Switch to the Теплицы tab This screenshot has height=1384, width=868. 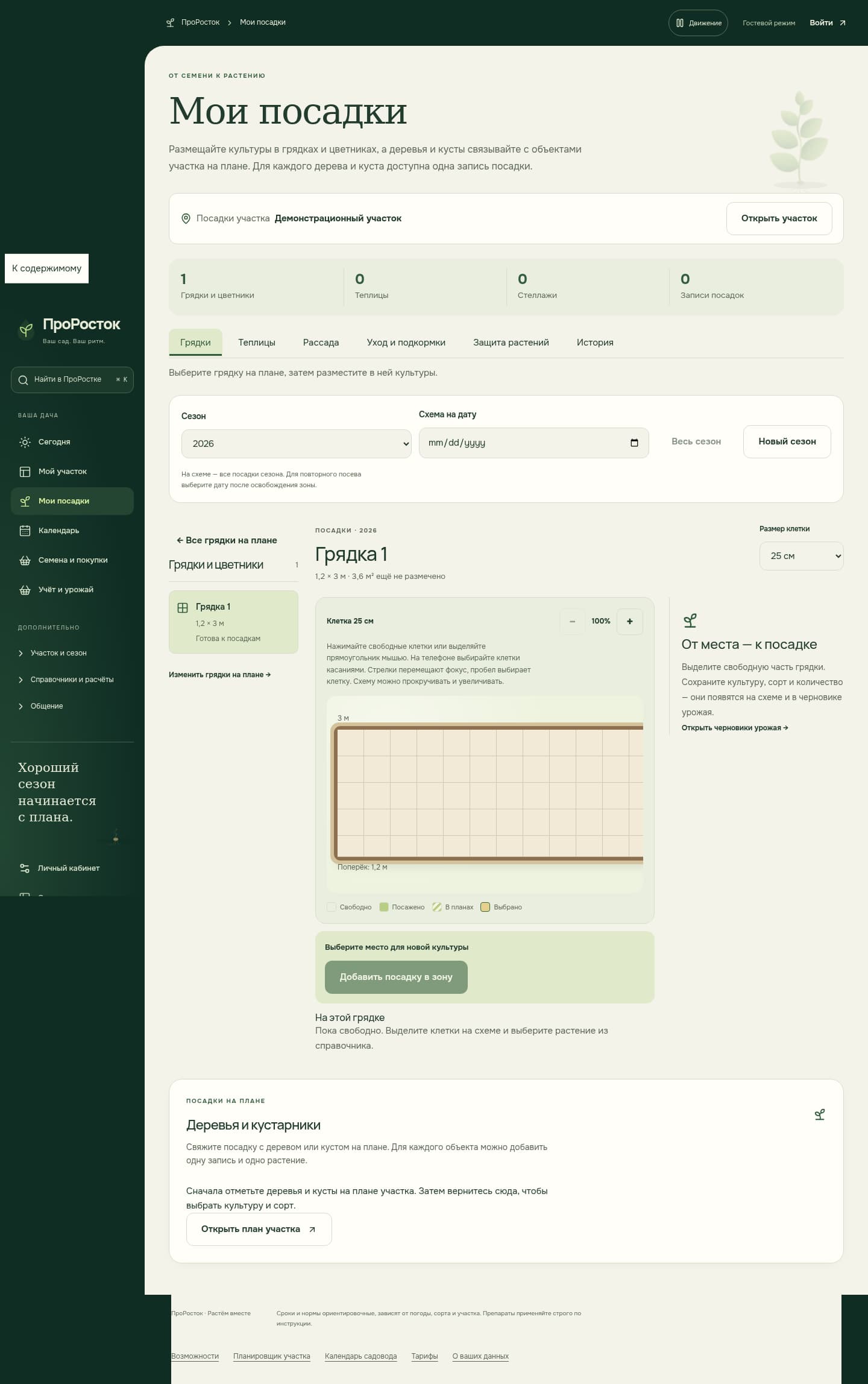tap(257, 343)
